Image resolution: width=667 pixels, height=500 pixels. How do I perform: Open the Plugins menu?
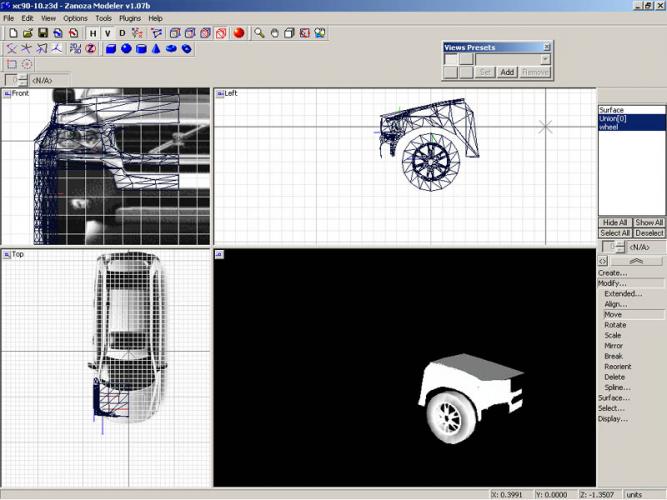pos(130,18)
